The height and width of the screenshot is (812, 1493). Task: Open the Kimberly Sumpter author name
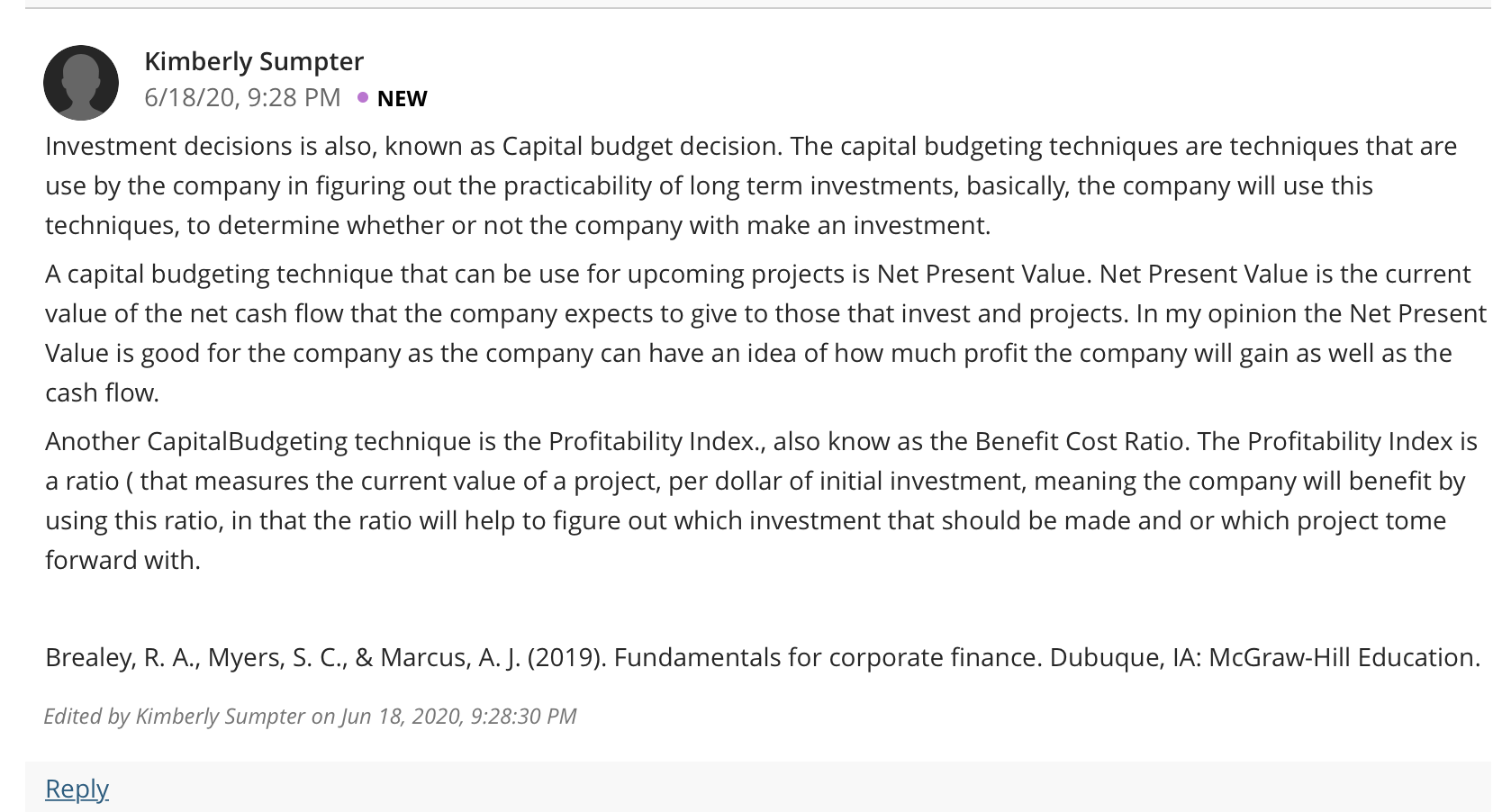coord(254,61)
